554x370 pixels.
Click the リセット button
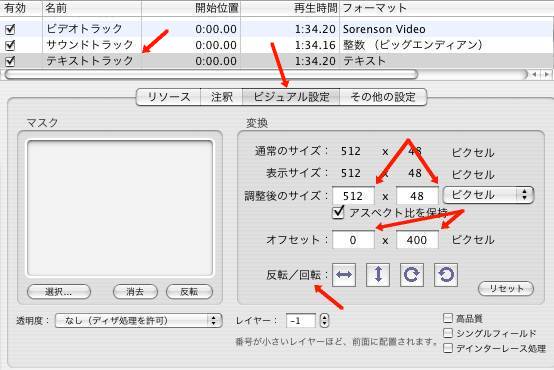[506, 289]
